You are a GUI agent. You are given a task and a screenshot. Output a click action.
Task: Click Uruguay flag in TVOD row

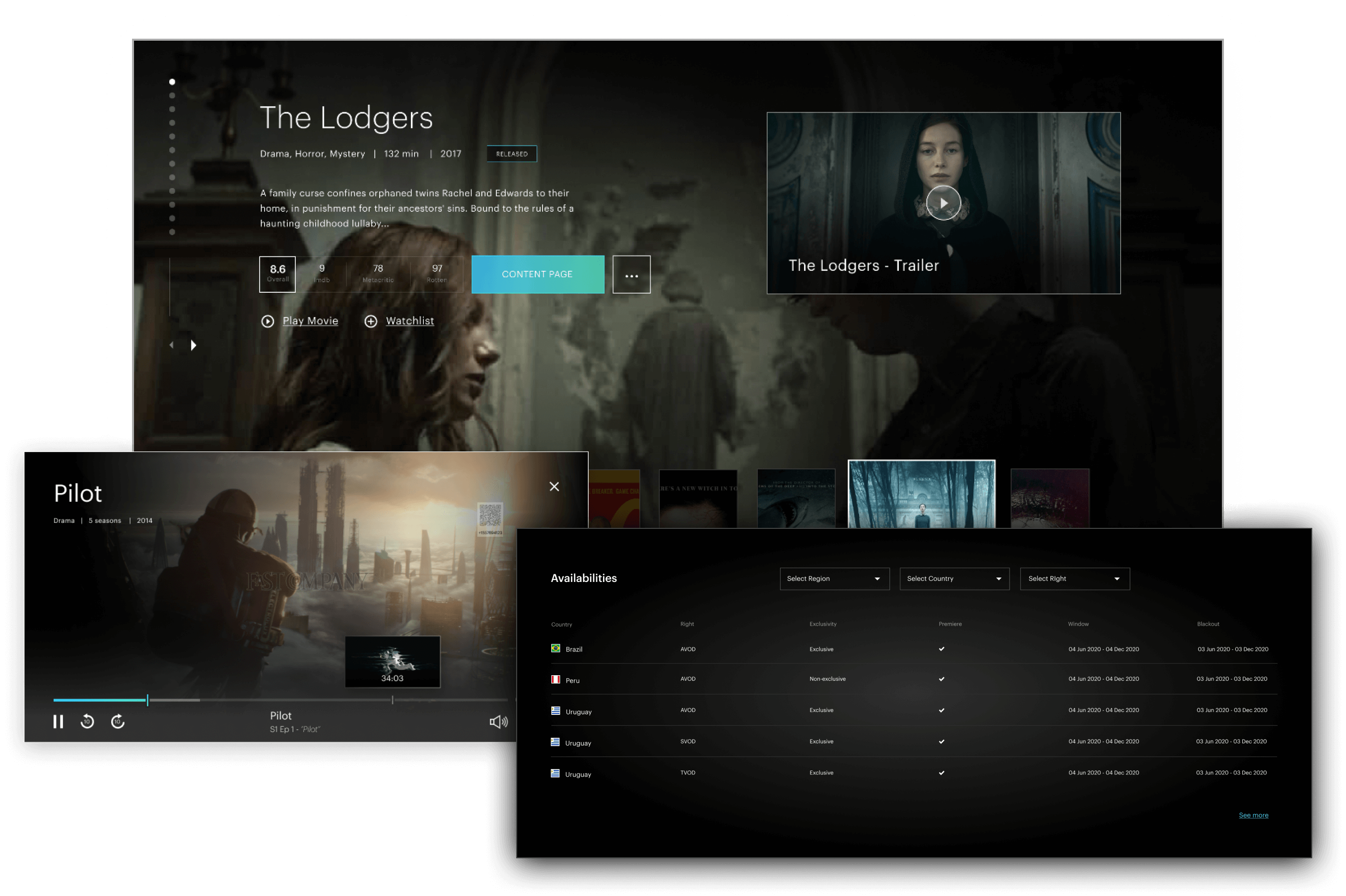click(555, 774)
